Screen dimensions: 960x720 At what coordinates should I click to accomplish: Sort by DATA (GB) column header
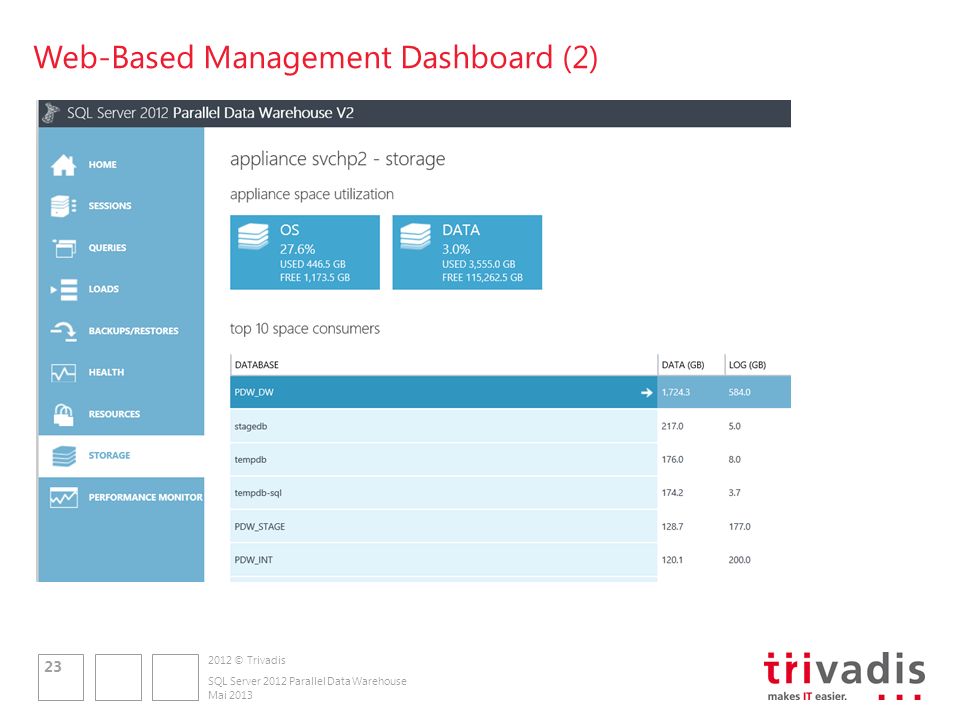(x=683, y=365)
